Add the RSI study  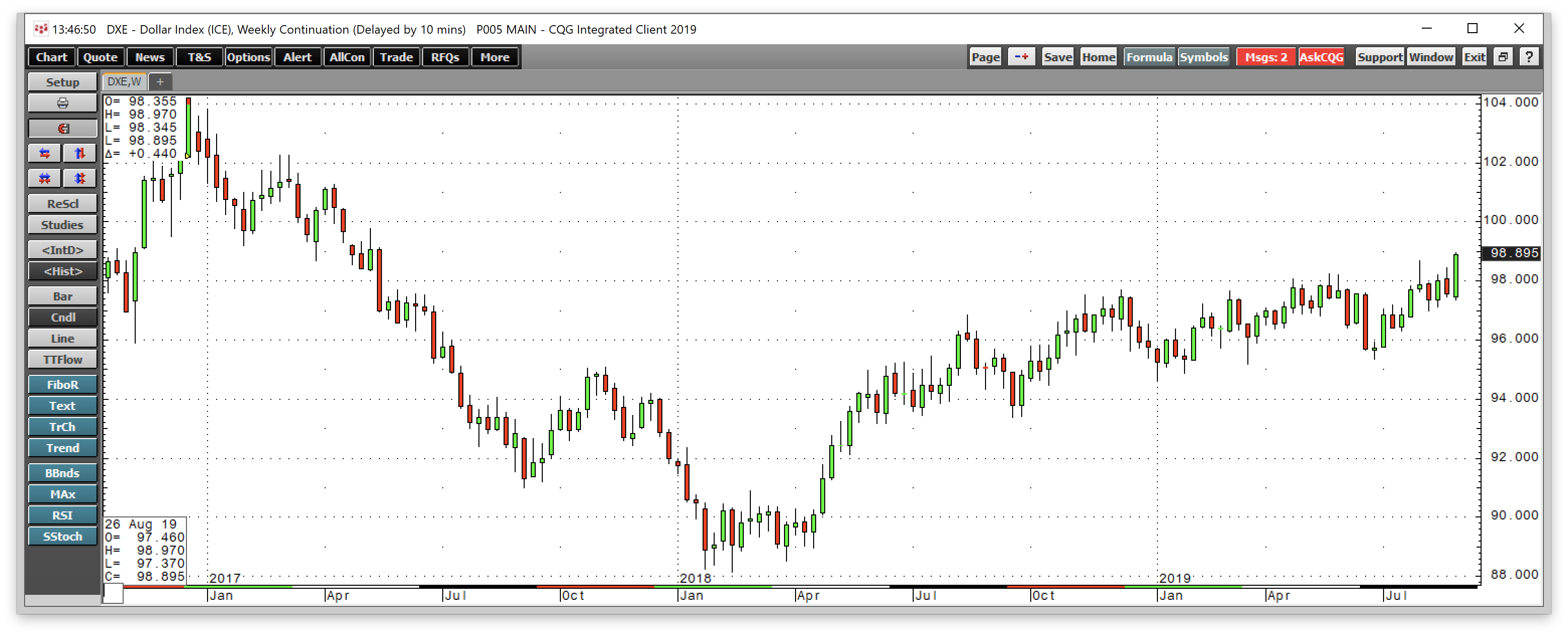(62, 515)
